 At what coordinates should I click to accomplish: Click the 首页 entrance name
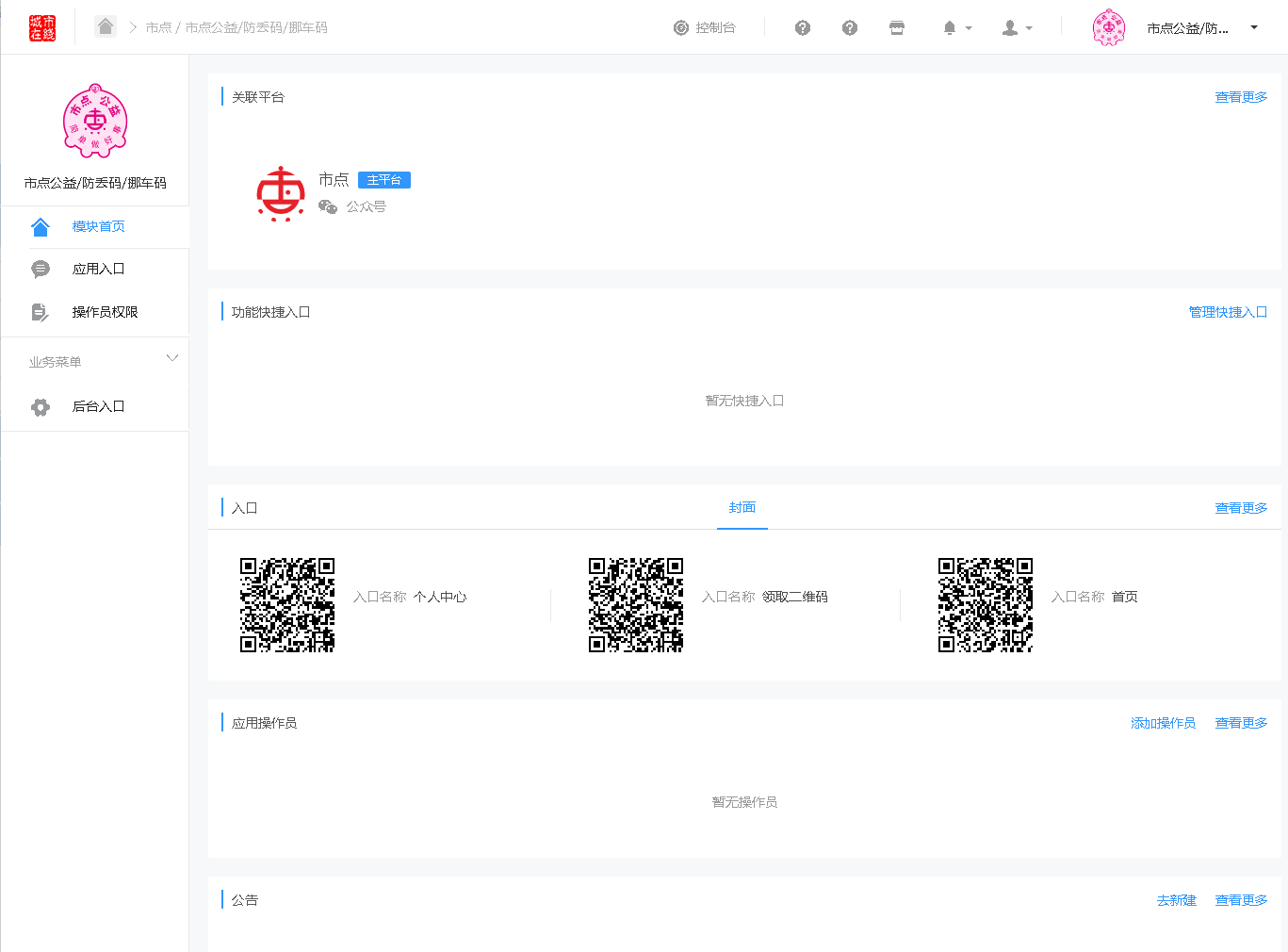pyautogui.click(x=1125, y=597)
